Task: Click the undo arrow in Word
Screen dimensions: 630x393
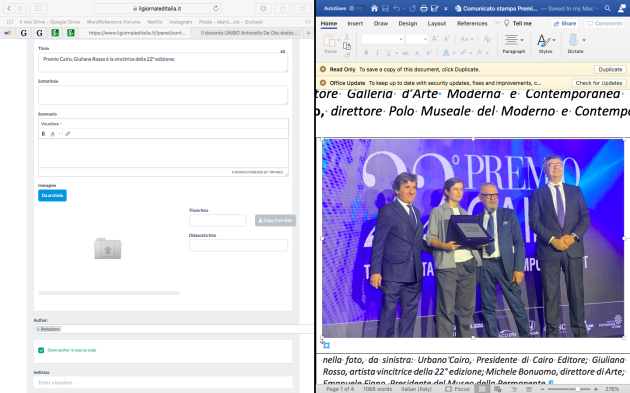Action: pyautogui.click(x=397, y=8)
